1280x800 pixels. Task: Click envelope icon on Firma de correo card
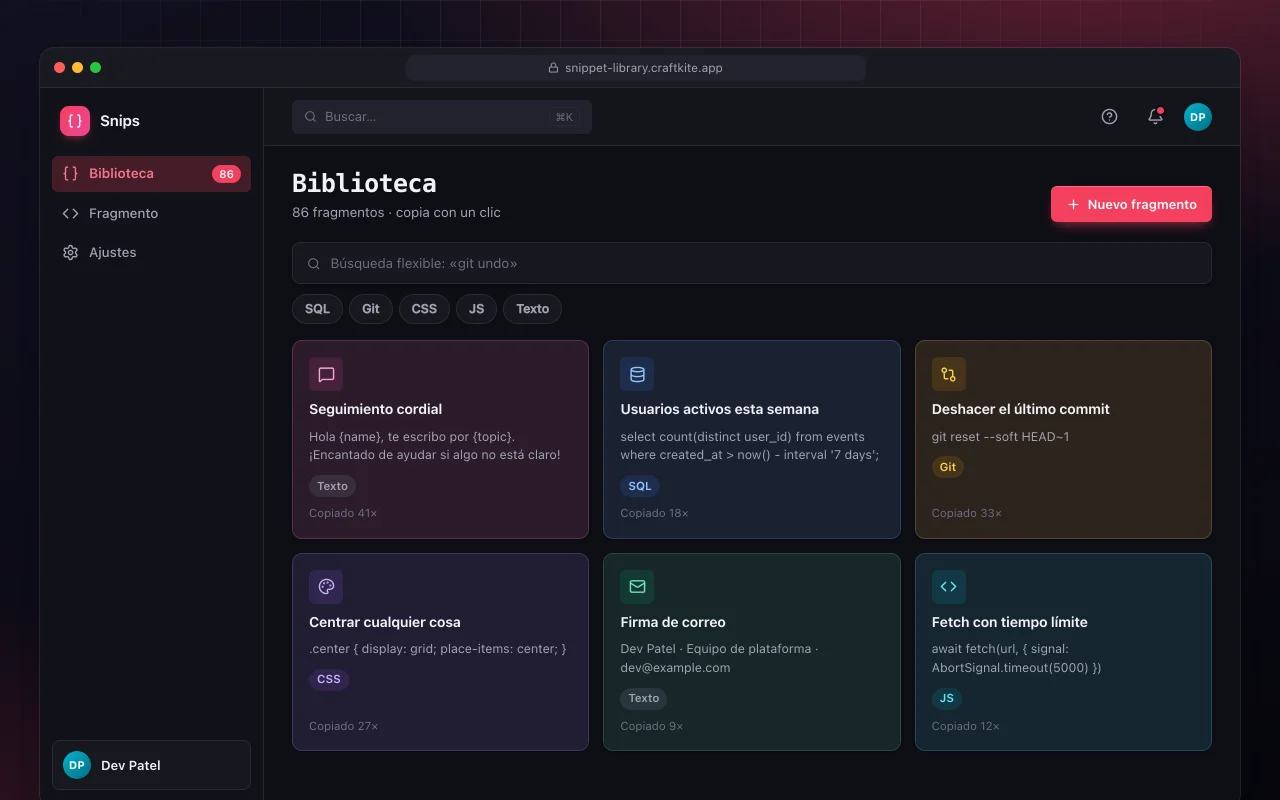pyautogui.click(x=637, y=587)
